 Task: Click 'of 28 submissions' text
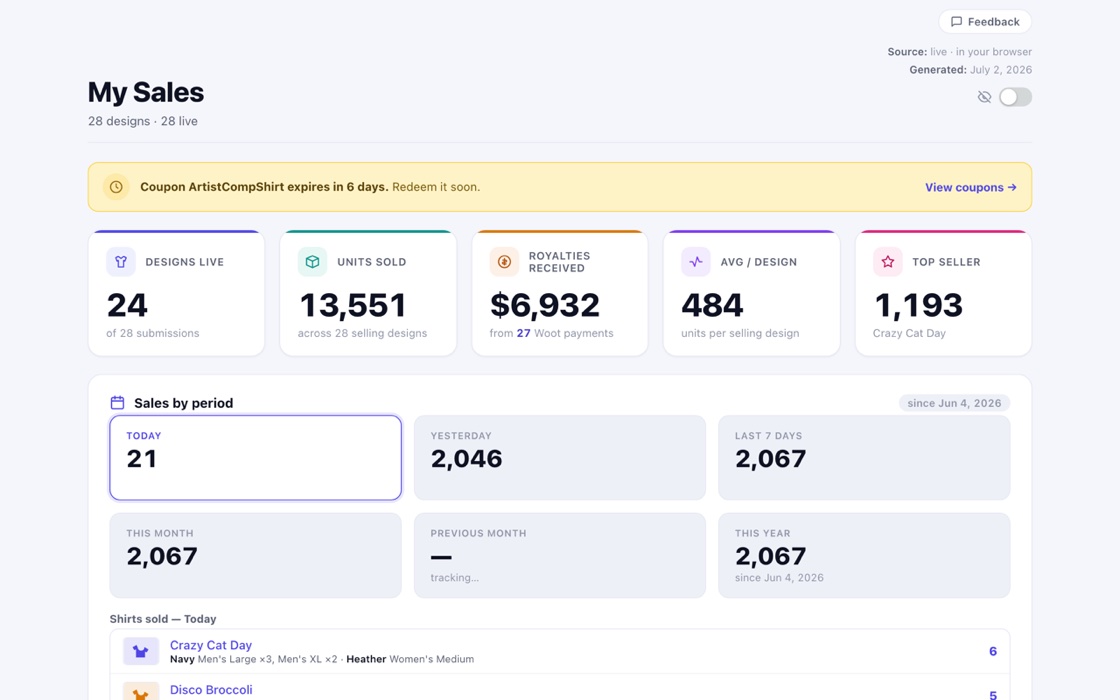[x=153, y=333]
